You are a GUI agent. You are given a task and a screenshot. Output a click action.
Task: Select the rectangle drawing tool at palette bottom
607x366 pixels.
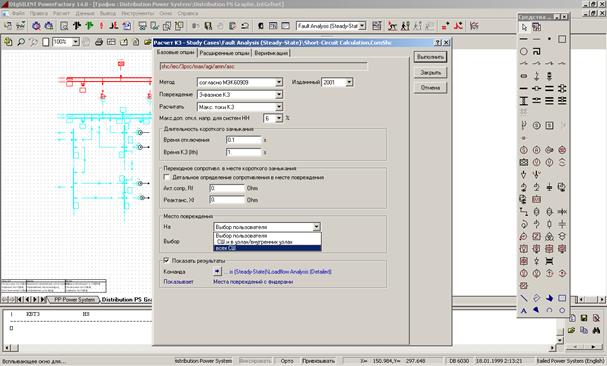[x=562, y=298]
